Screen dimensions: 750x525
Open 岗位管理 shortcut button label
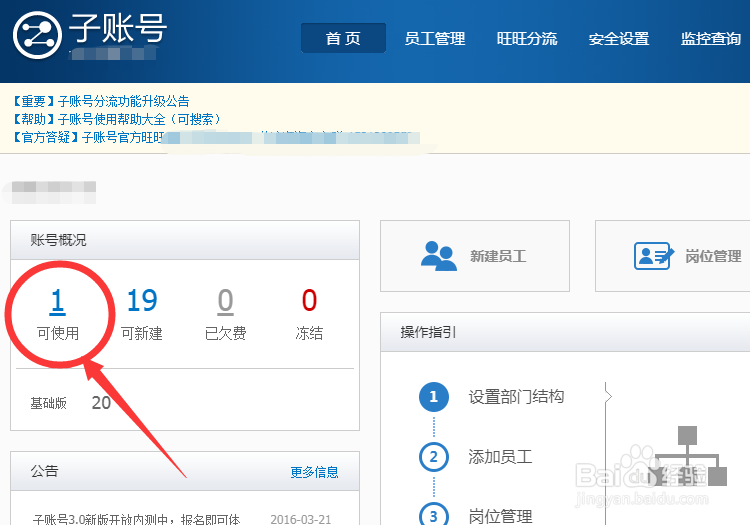coord(713,256)
